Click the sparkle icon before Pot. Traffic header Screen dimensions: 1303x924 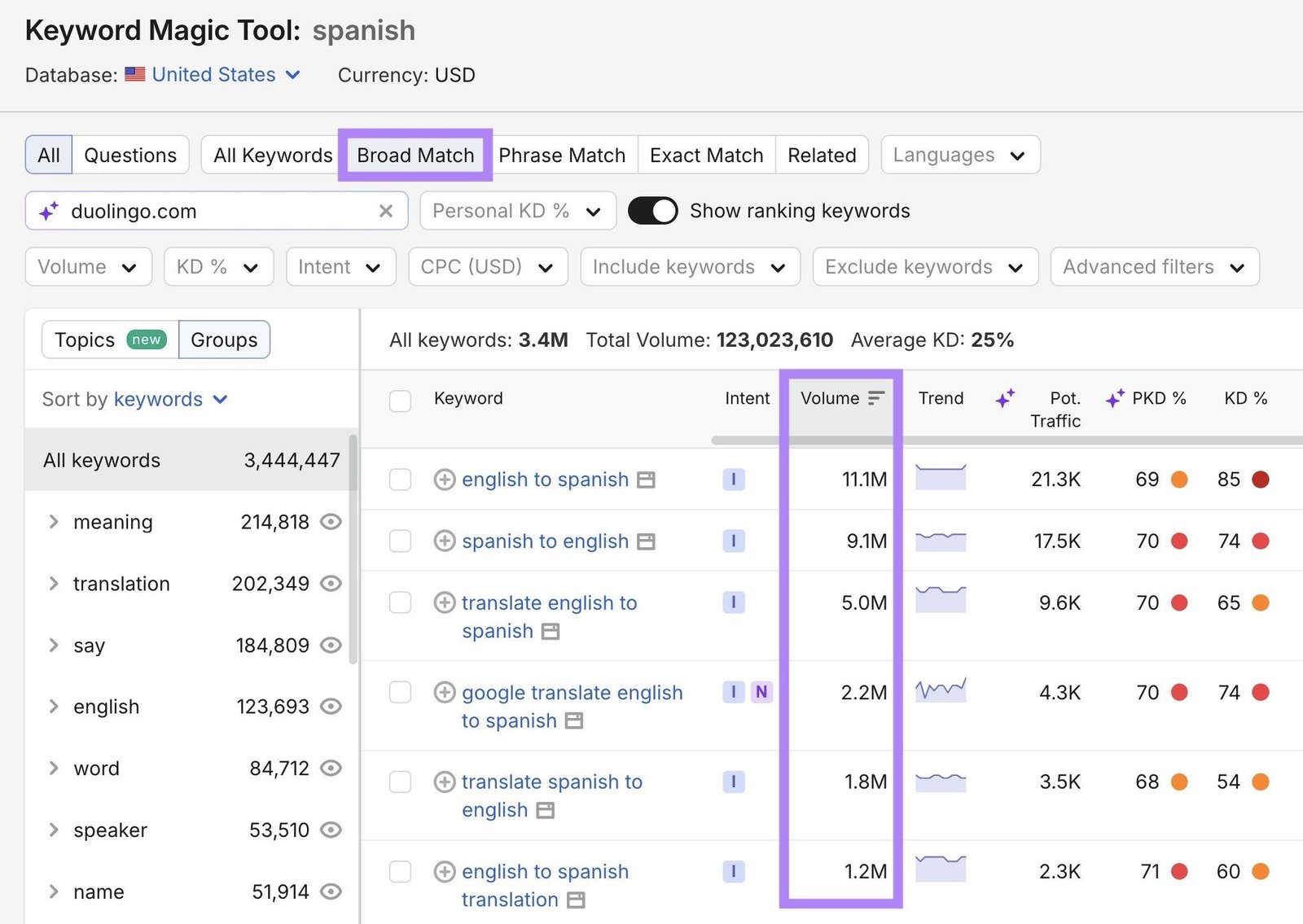[1005, 398]
